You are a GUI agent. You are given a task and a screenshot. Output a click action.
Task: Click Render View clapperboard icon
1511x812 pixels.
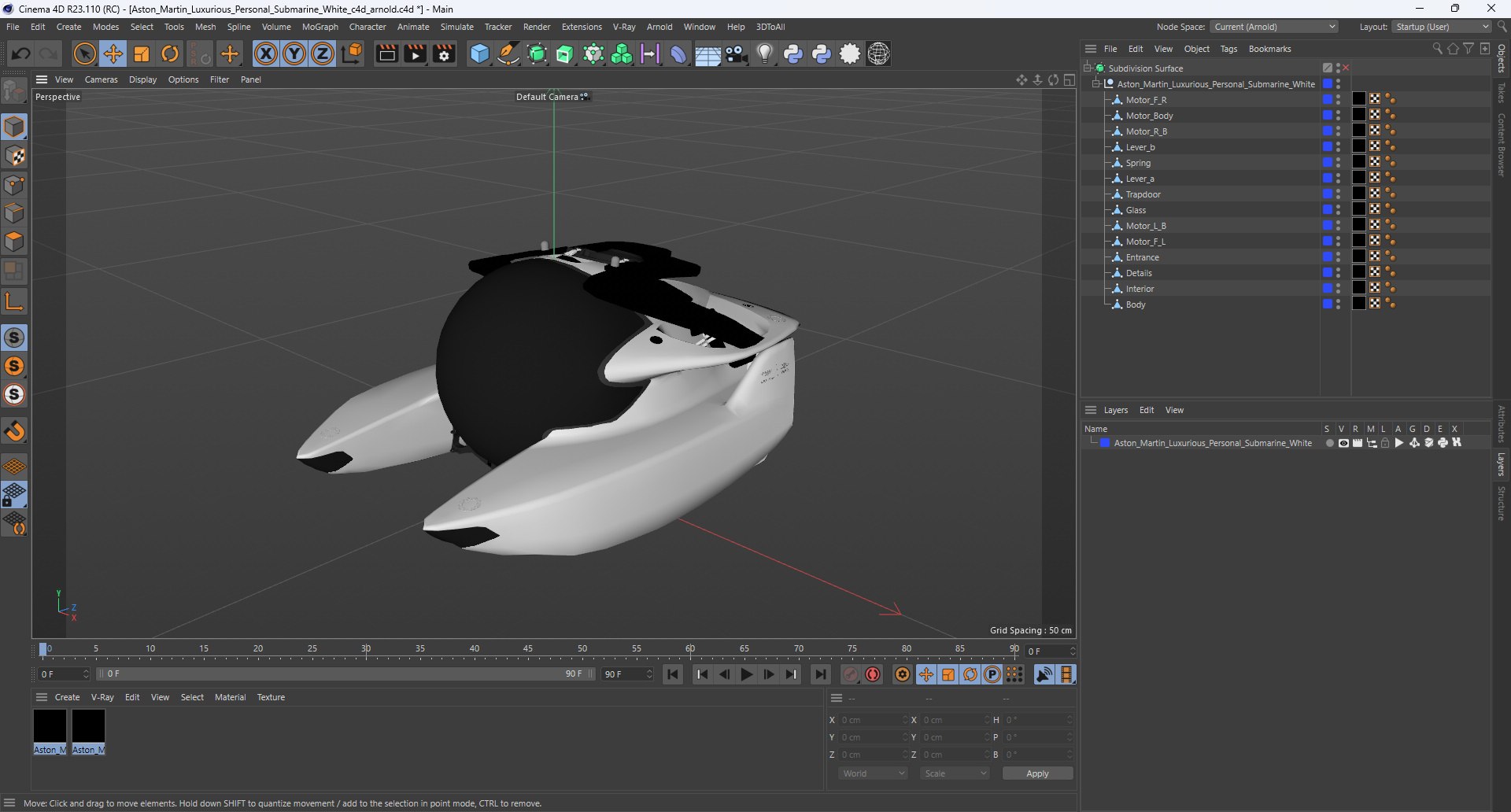tap(386, 54)
